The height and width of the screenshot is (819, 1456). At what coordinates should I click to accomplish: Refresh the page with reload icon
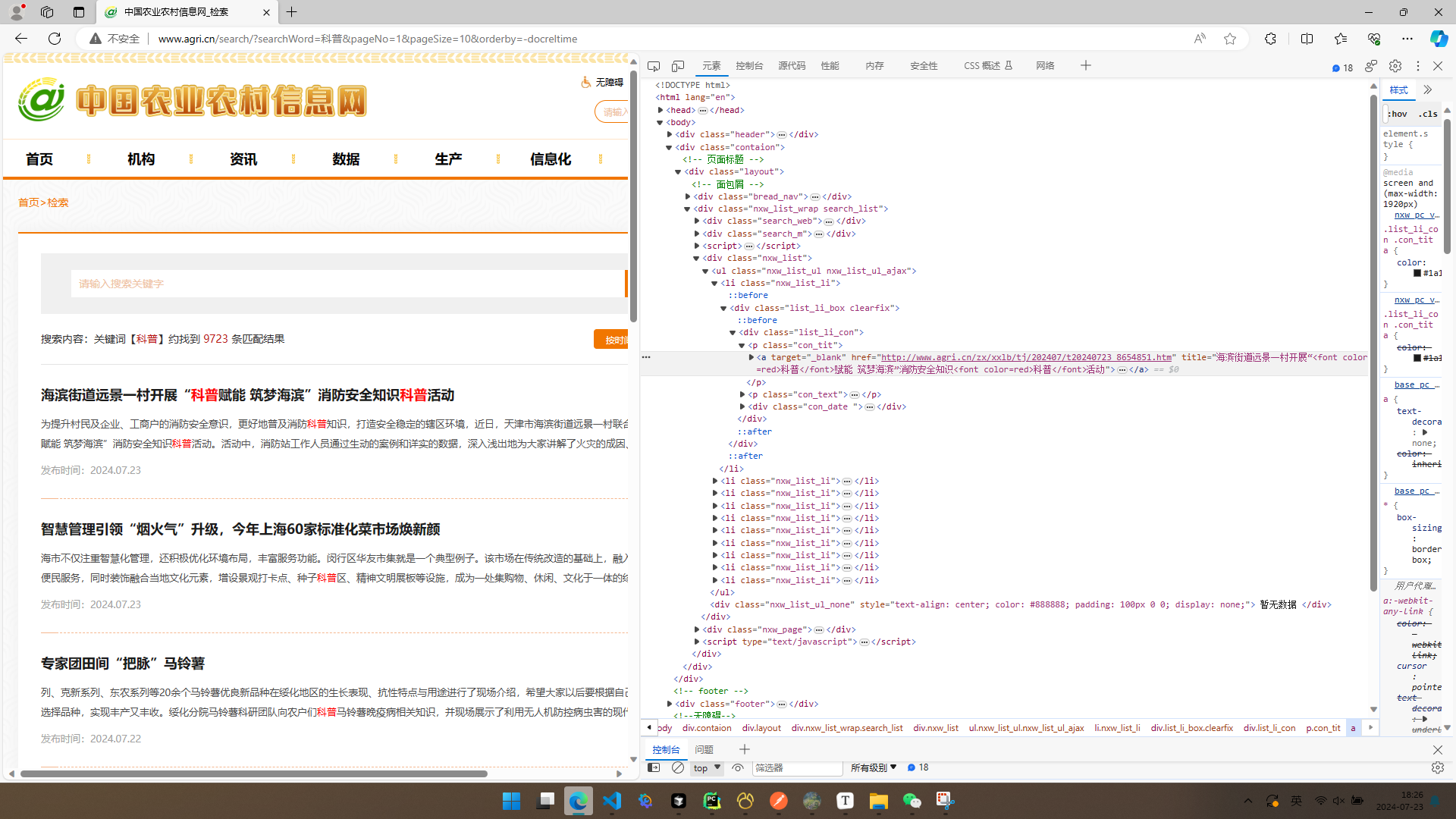55,39
